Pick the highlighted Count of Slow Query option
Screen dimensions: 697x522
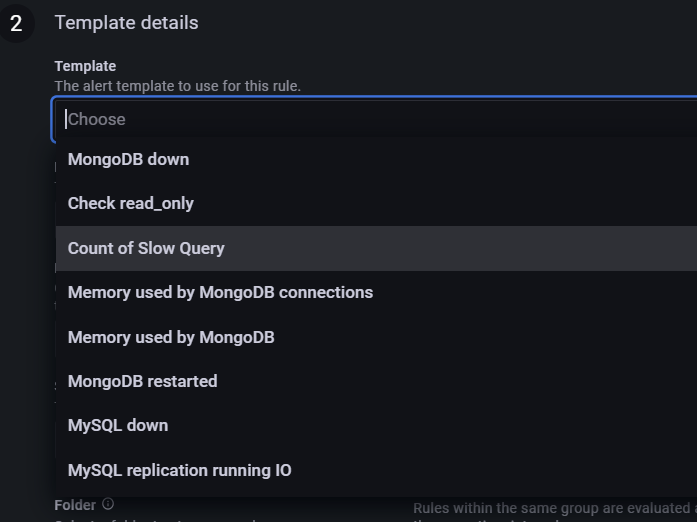[x=376, y=248]
